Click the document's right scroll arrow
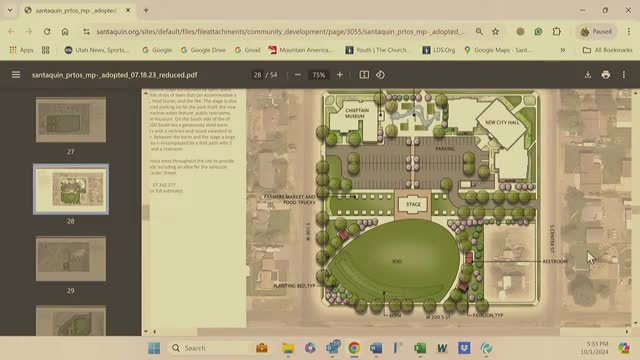The image size is (640, 360). [627, 331]
